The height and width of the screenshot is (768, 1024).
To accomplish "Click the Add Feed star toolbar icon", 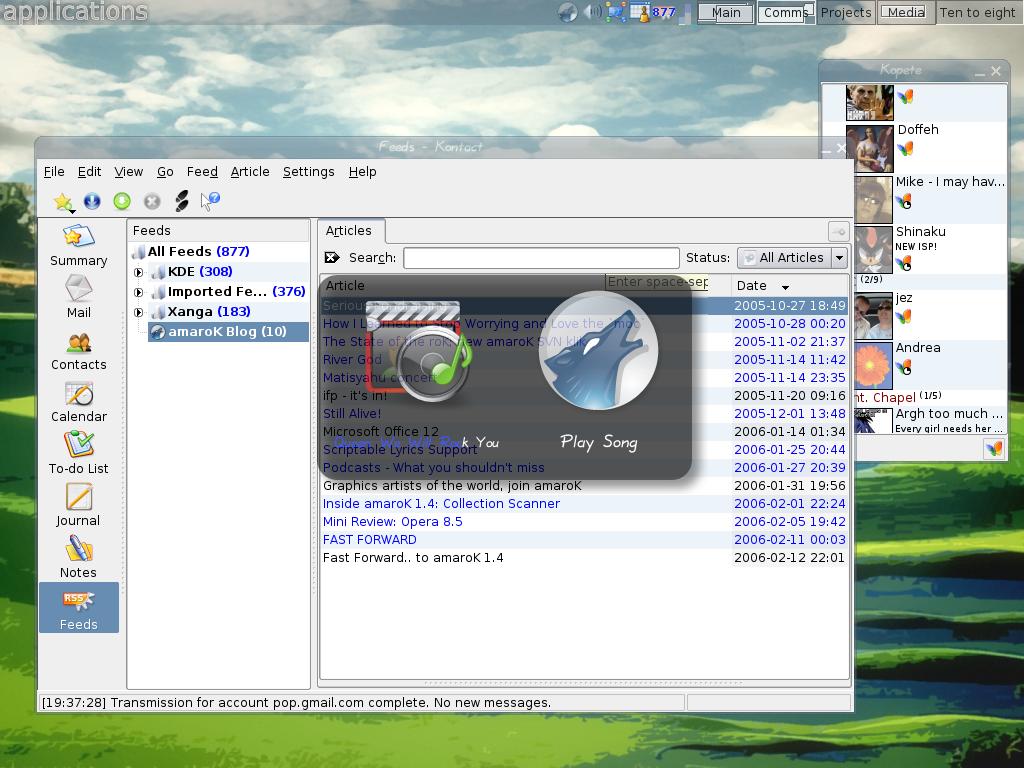I will [x=62, y=201].
